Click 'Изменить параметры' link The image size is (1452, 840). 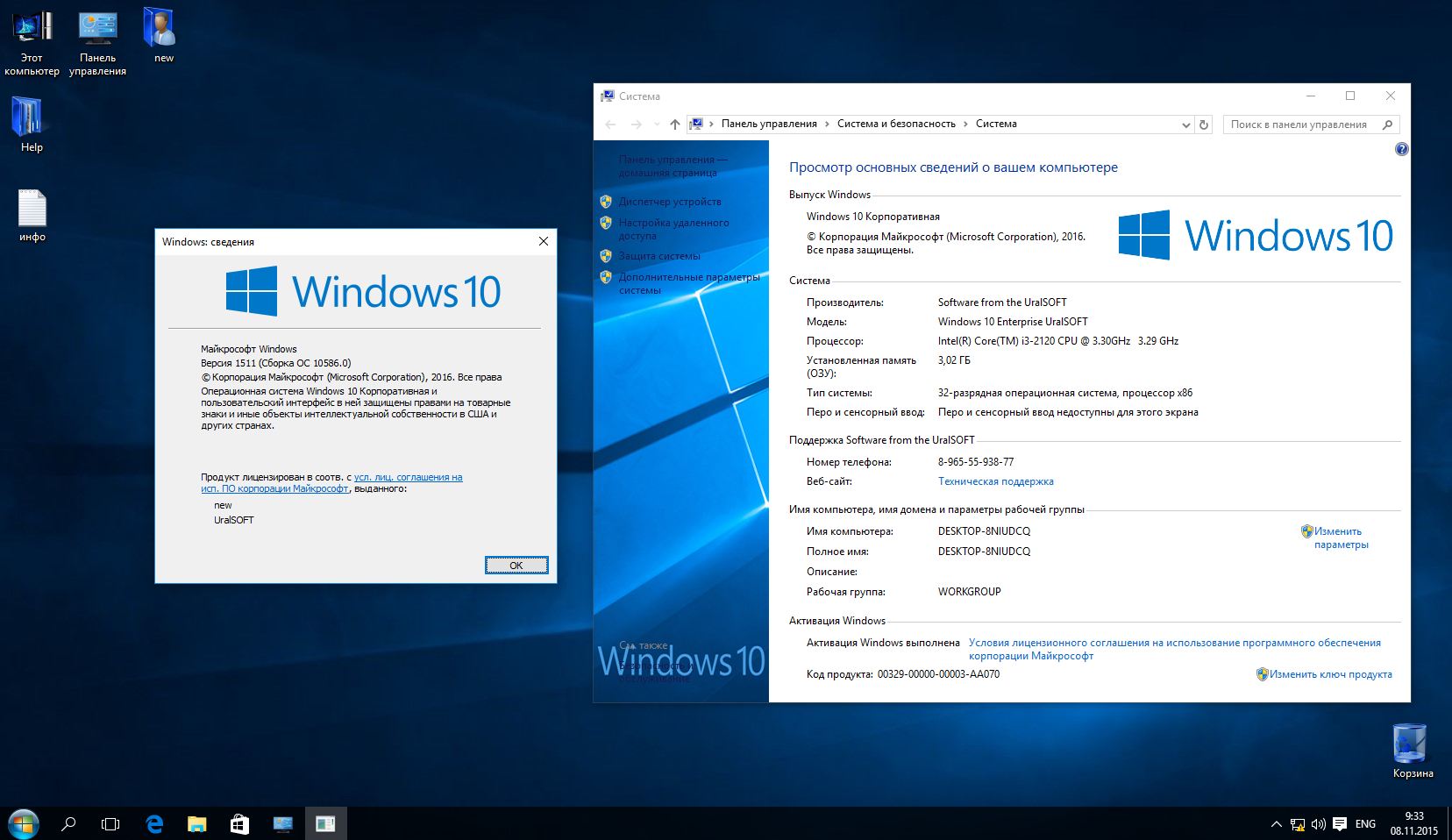tap(1341, 537)
